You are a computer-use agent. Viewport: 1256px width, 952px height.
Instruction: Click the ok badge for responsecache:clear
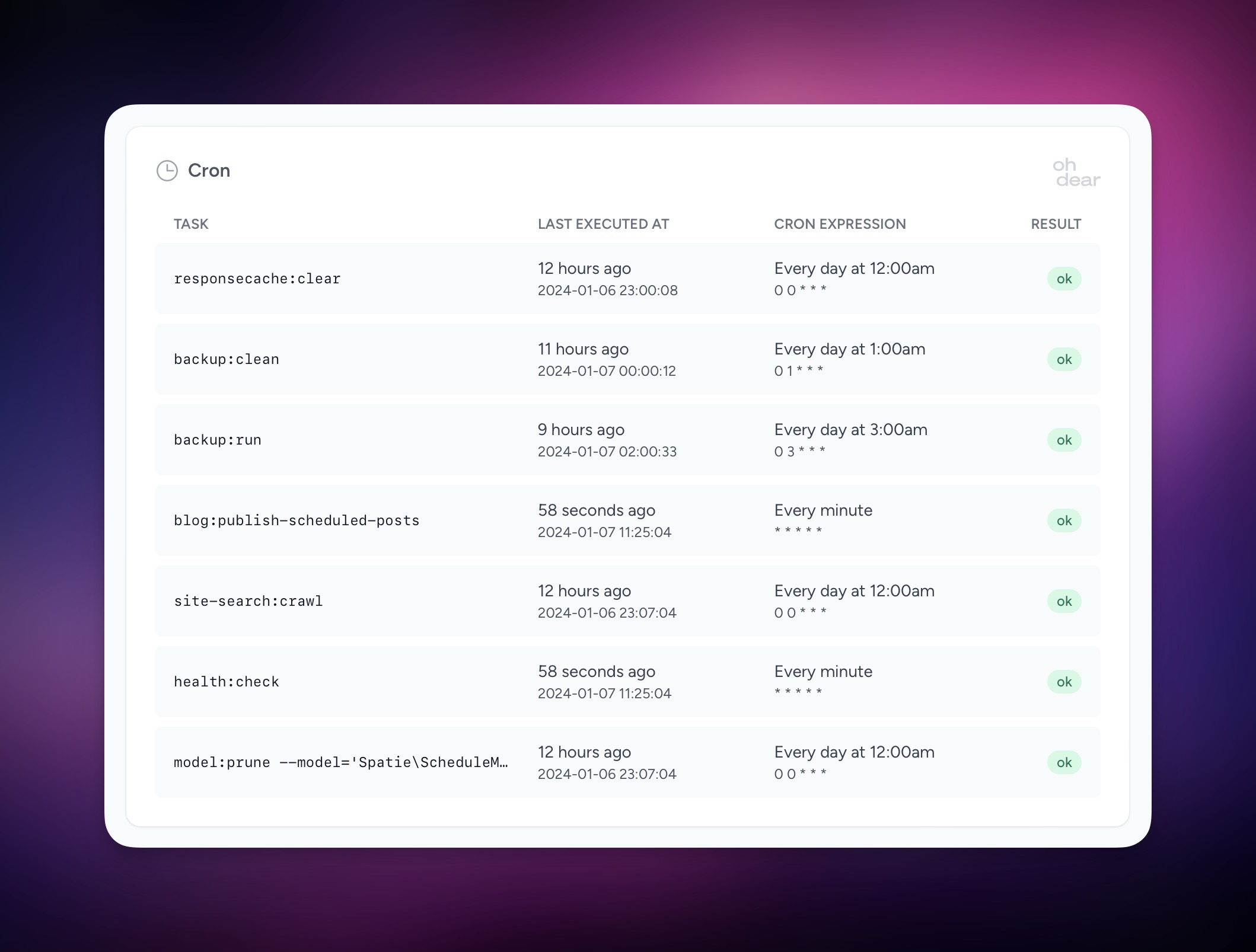(1064, 278)
